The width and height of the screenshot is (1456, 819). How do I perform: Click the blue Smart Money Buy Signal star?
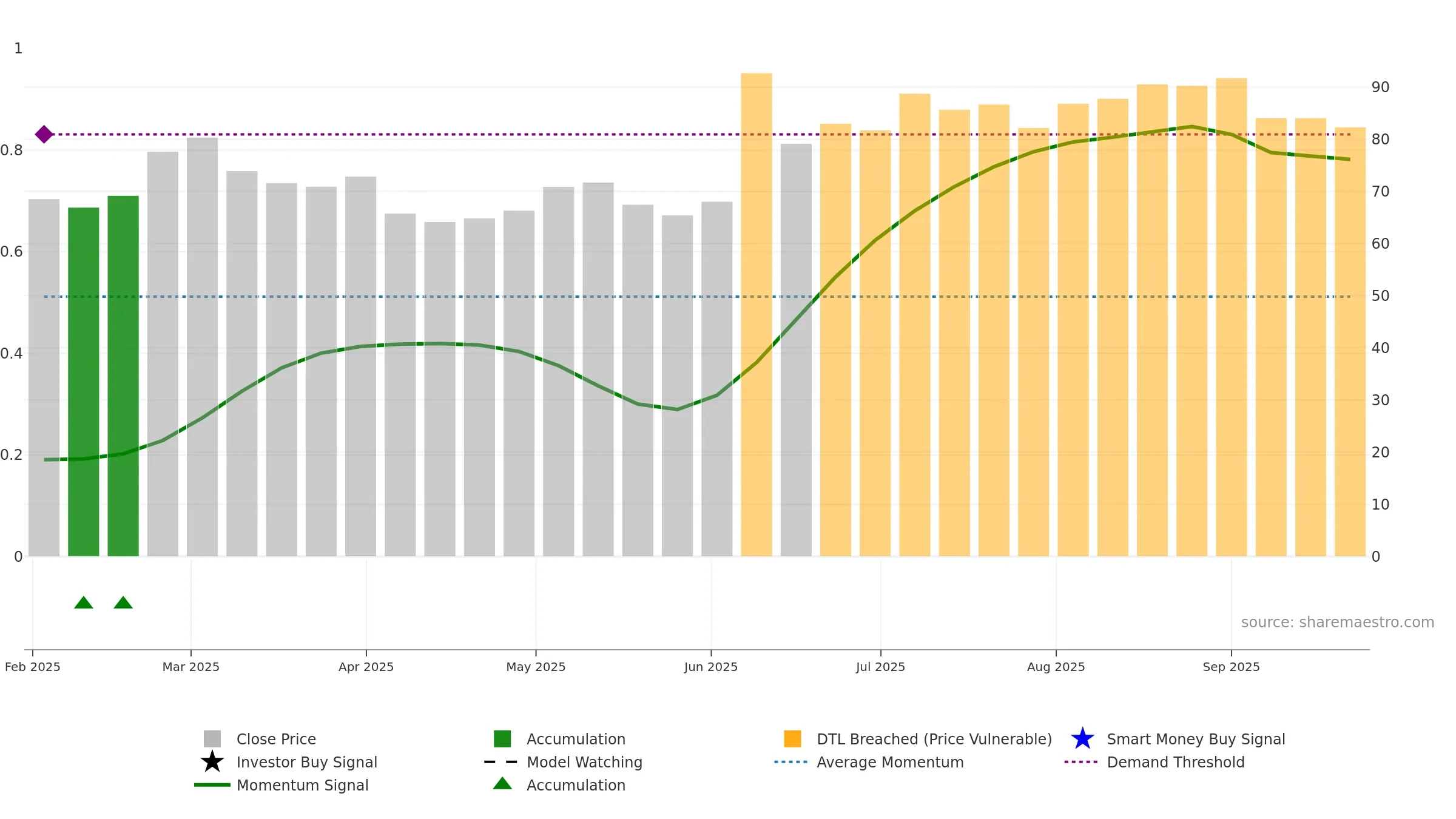click(1082, 738)
